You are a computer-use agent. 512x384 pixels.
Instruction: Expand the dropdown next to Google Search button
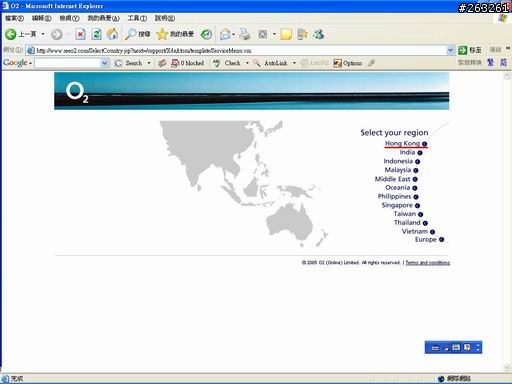[x=149, y=63]
